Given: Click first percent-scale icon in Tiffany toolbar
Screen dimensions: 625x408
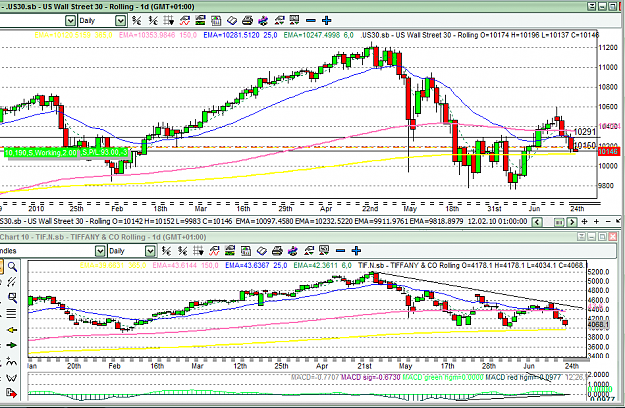Looking at the screenshot, I should [x=167, y=251].
